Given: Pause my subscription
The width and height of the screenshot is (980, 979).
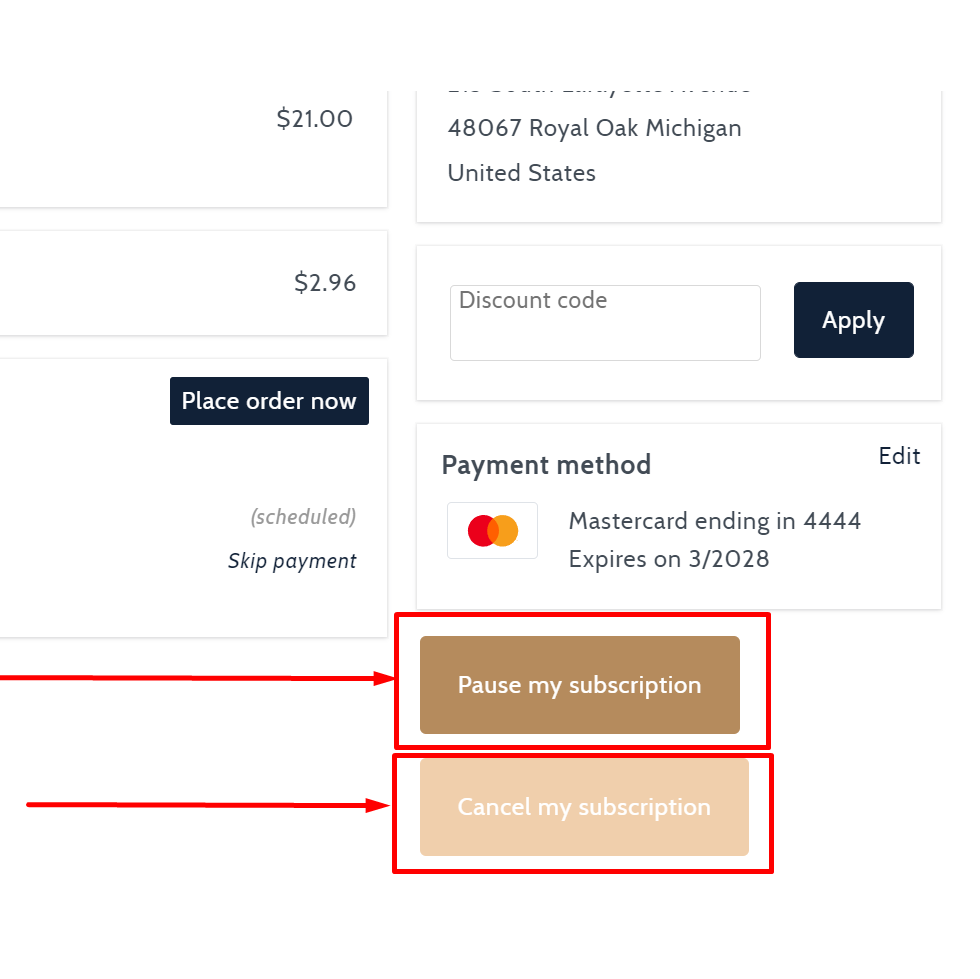Looking at the screenshot, I should point(580,685).
